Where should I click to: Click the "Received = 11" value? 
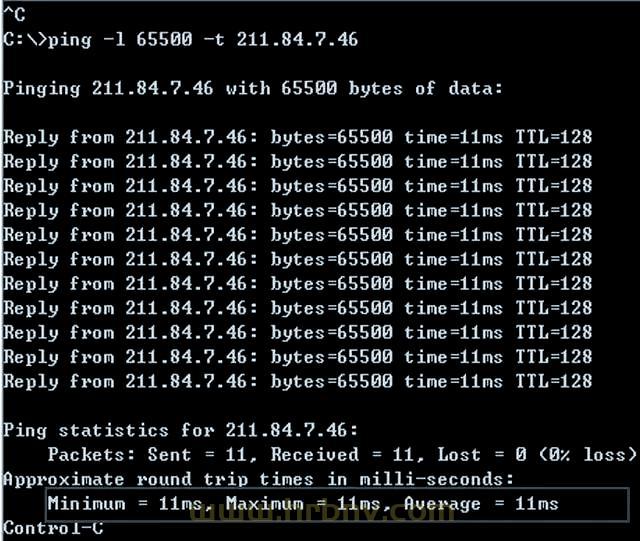(336, 454)
